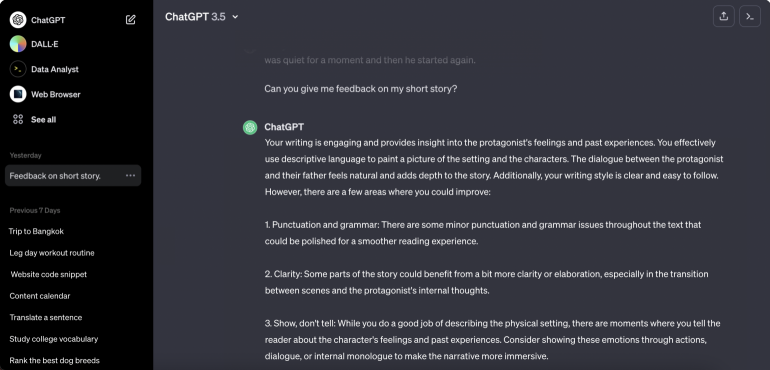Screen dimensions: 770x370
Task: Select the Data Analyst icon
Action: click(18, 69)
